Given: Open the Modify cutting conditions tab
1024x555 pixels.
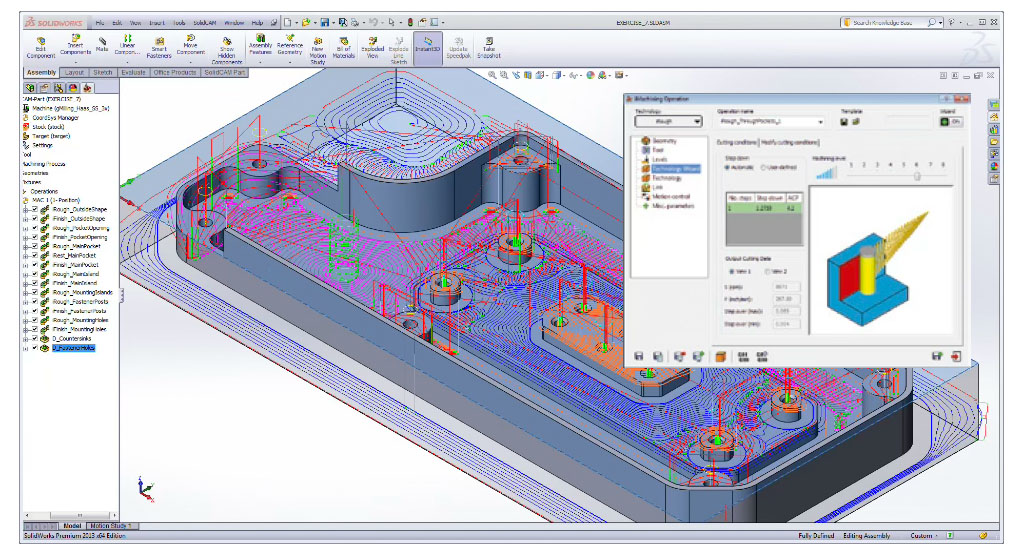Looking at the screenshot, I should click(x=791, y=143).
